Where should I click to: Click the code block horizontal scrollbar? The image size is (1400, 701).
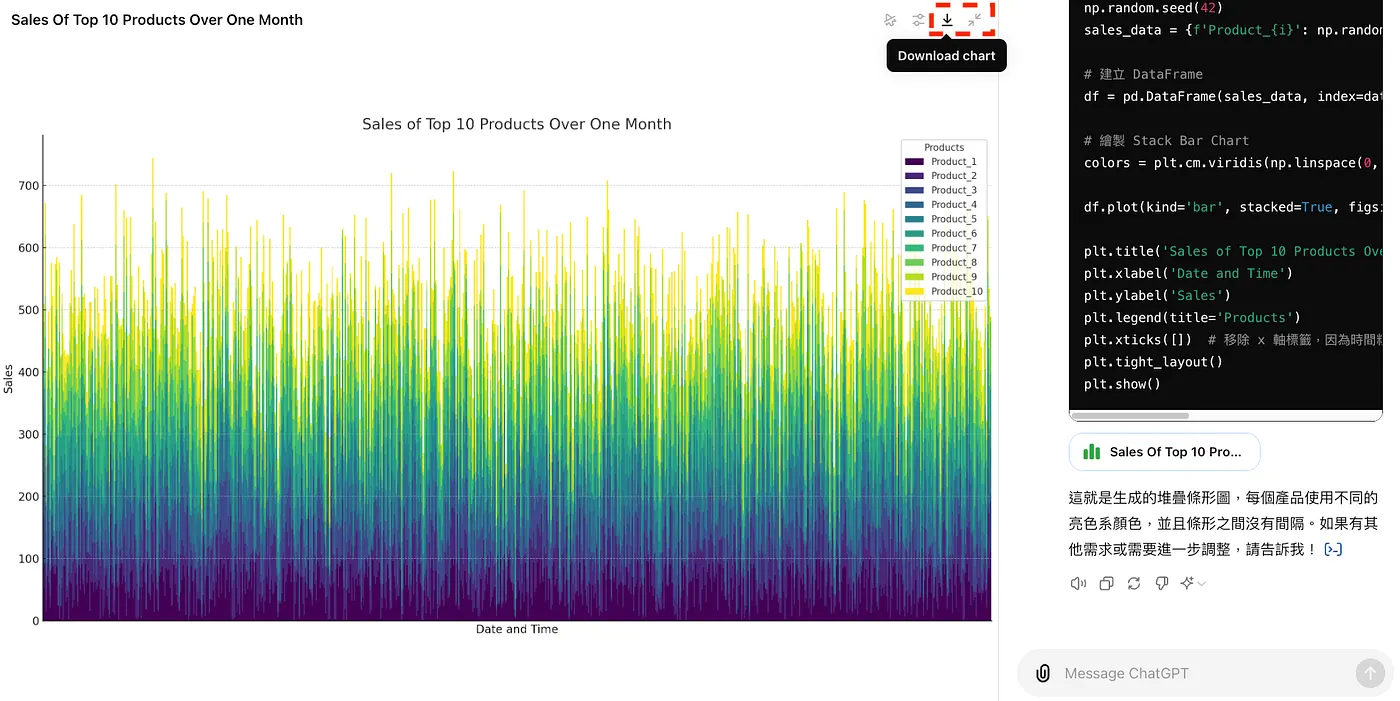coord(1129,415)
